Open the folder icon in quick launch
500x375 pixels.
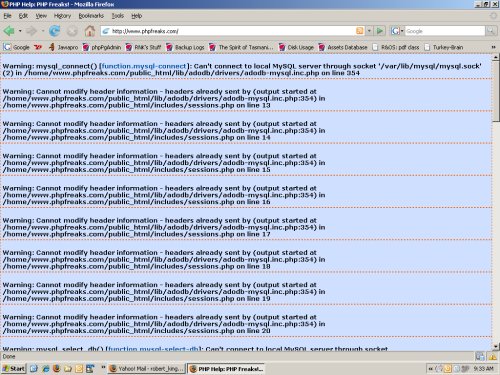tap(68, 369)
